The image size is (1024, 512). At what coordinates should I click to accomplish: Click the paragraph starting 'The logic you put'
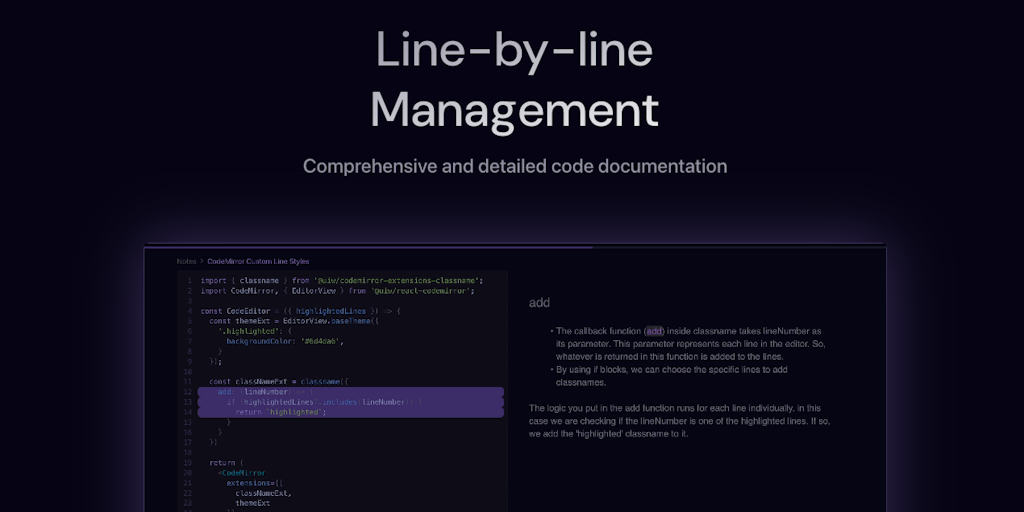(679, 420)
